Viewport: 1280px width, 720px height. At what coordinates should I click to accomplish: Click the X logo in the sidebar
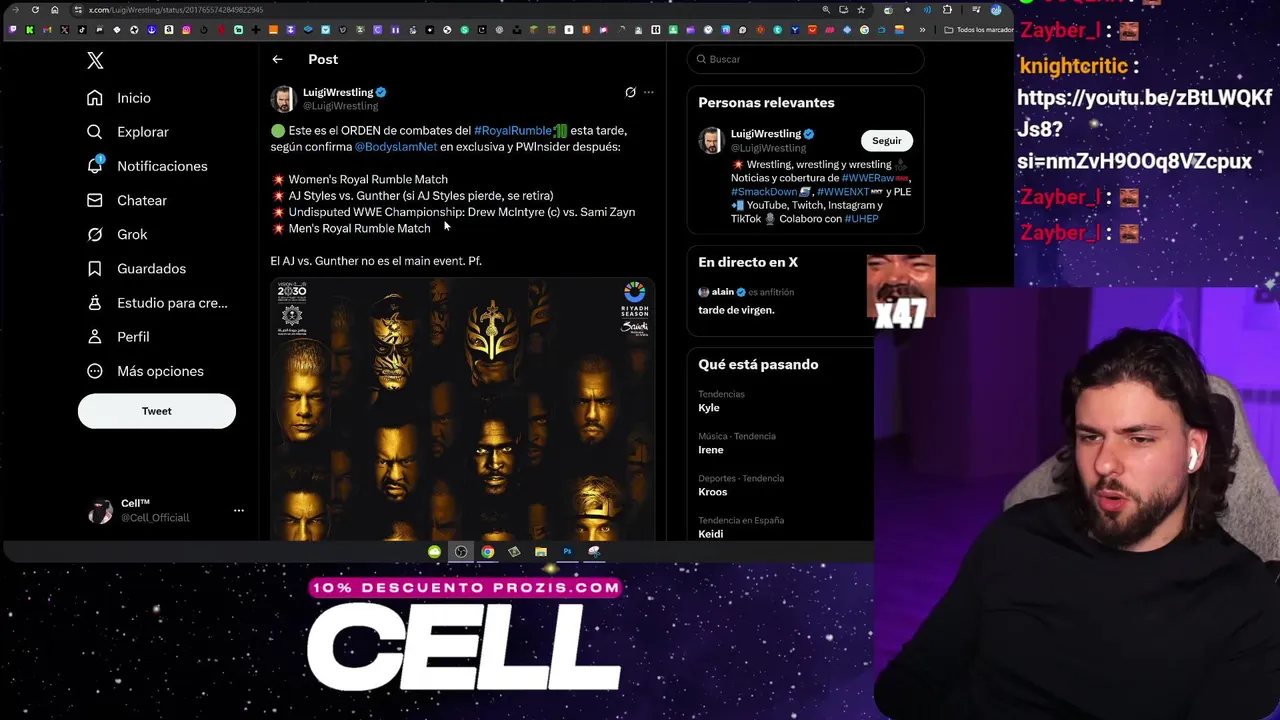[95, 61]
